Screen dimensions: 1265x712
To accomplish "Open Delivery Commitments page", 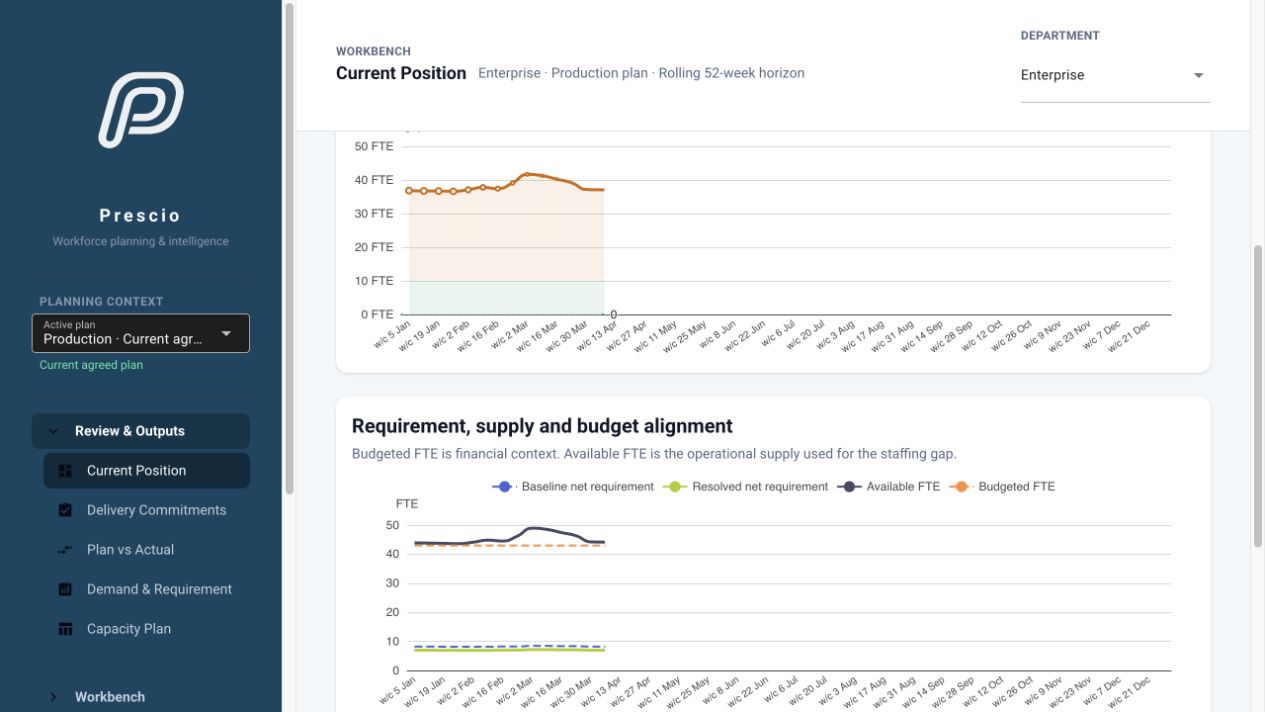I will [x=147, y=510].
